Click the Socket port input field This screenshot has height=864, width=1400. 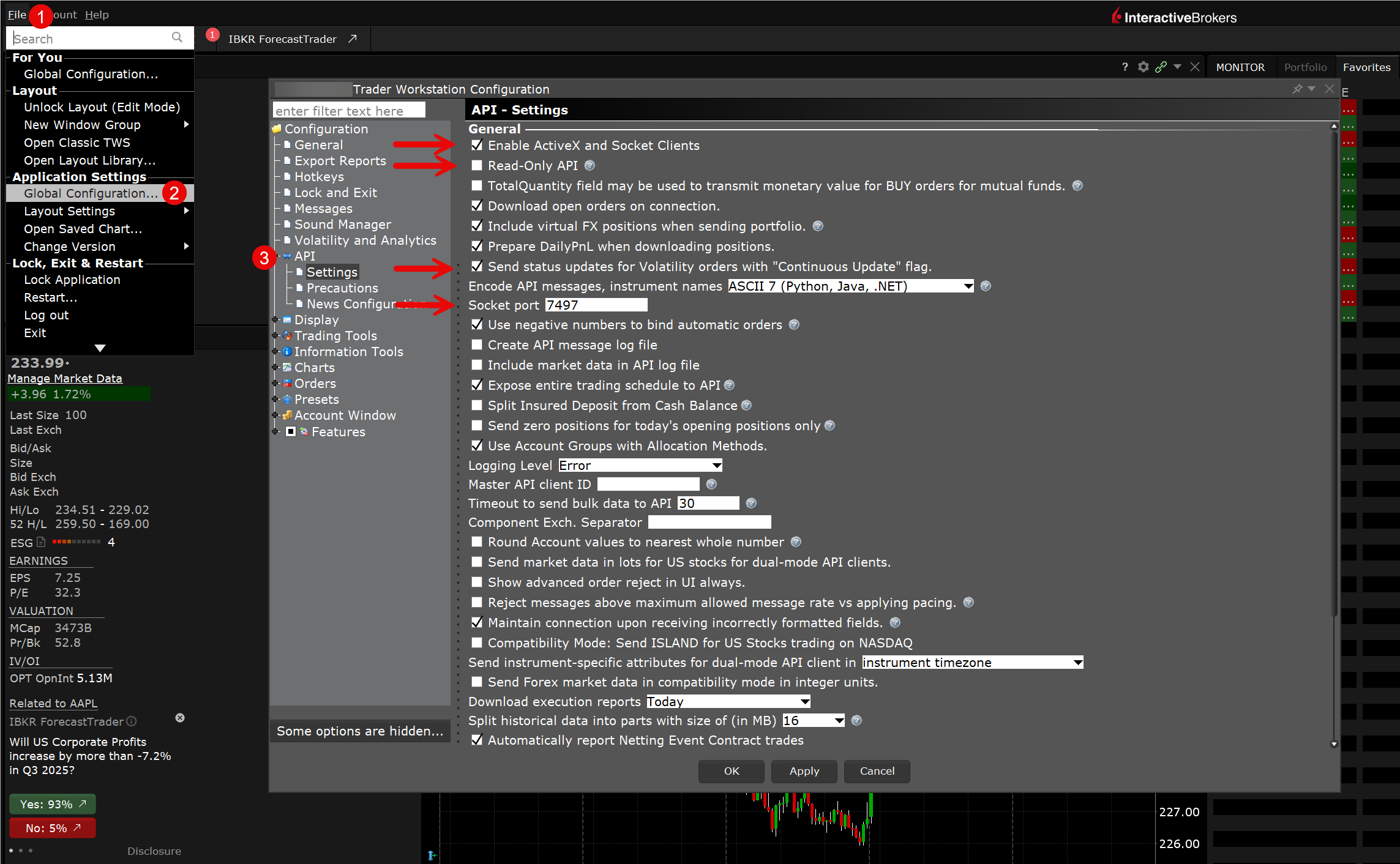[x=596, y=305]
